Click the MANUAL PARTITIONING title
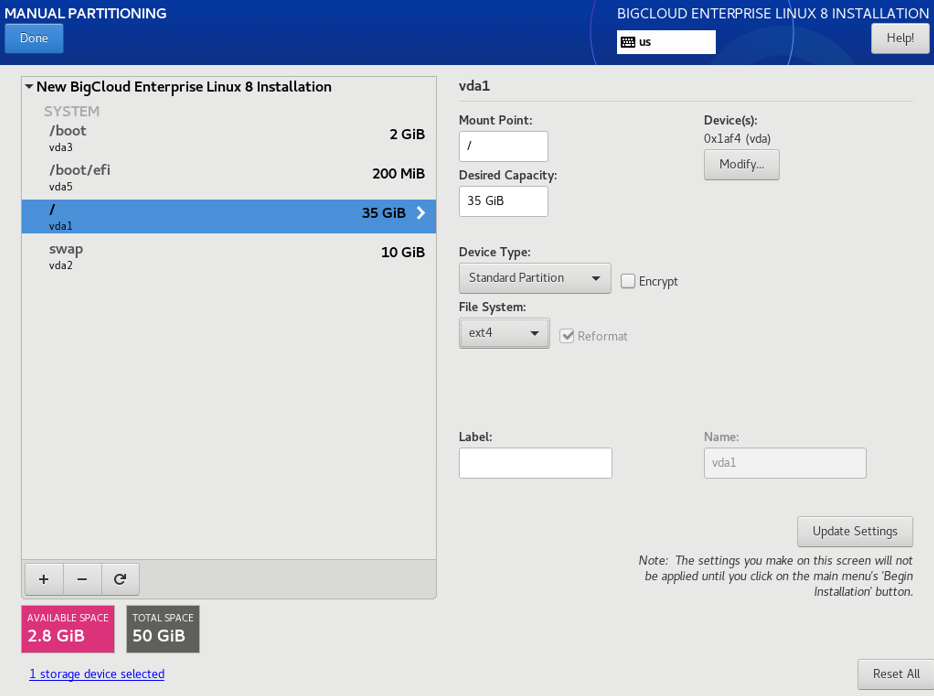 (x=86, y=13)
